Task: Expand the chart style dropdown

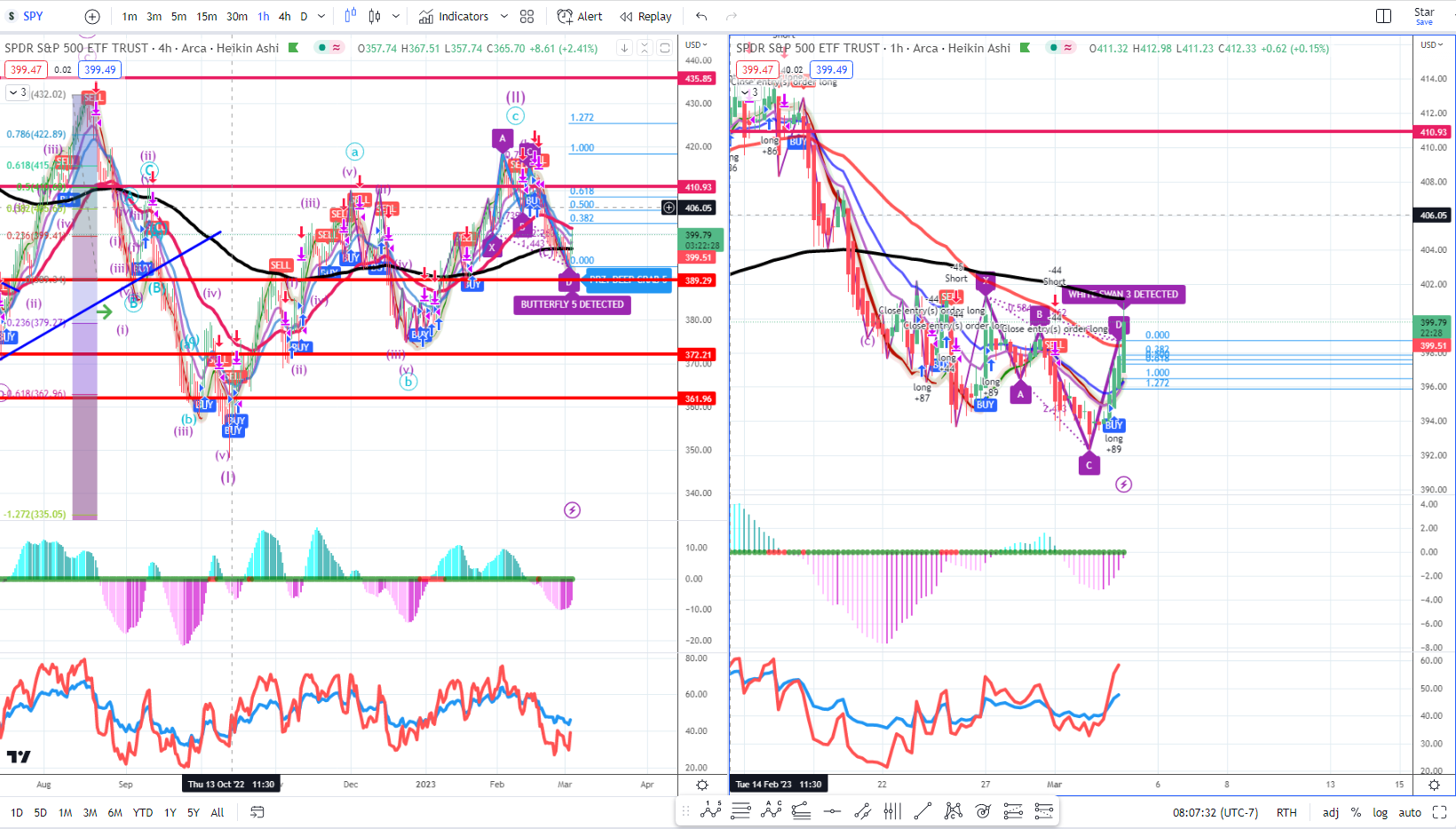Action: (396, 16)
